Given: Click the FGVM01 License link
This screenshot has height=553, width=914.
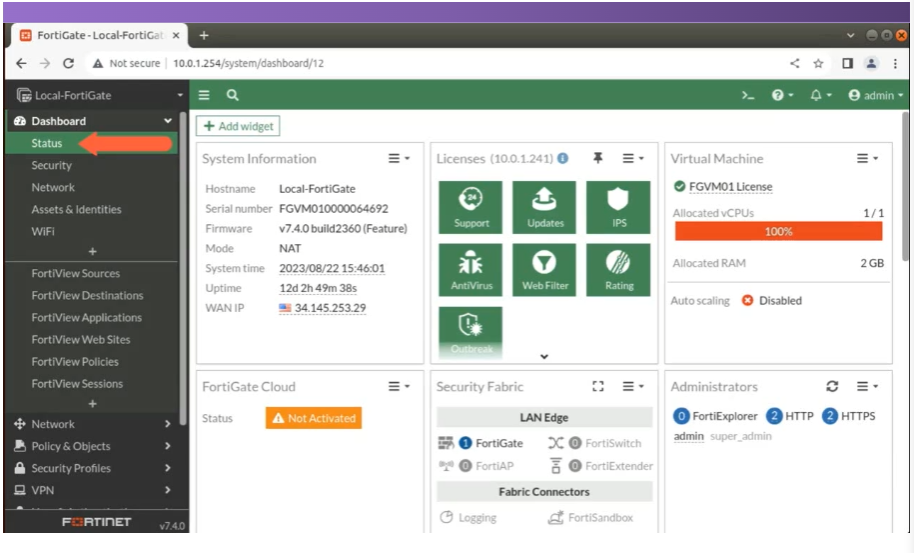Looking at the screenshot, I should [730, 186].
